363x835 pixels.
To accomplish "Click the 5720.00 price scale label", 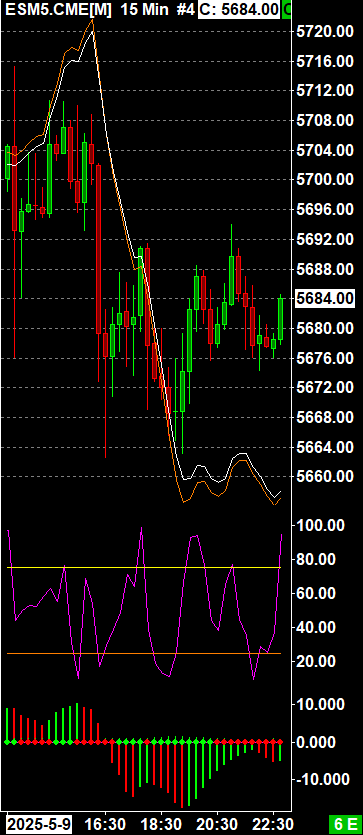I will (x=325, y=32).
